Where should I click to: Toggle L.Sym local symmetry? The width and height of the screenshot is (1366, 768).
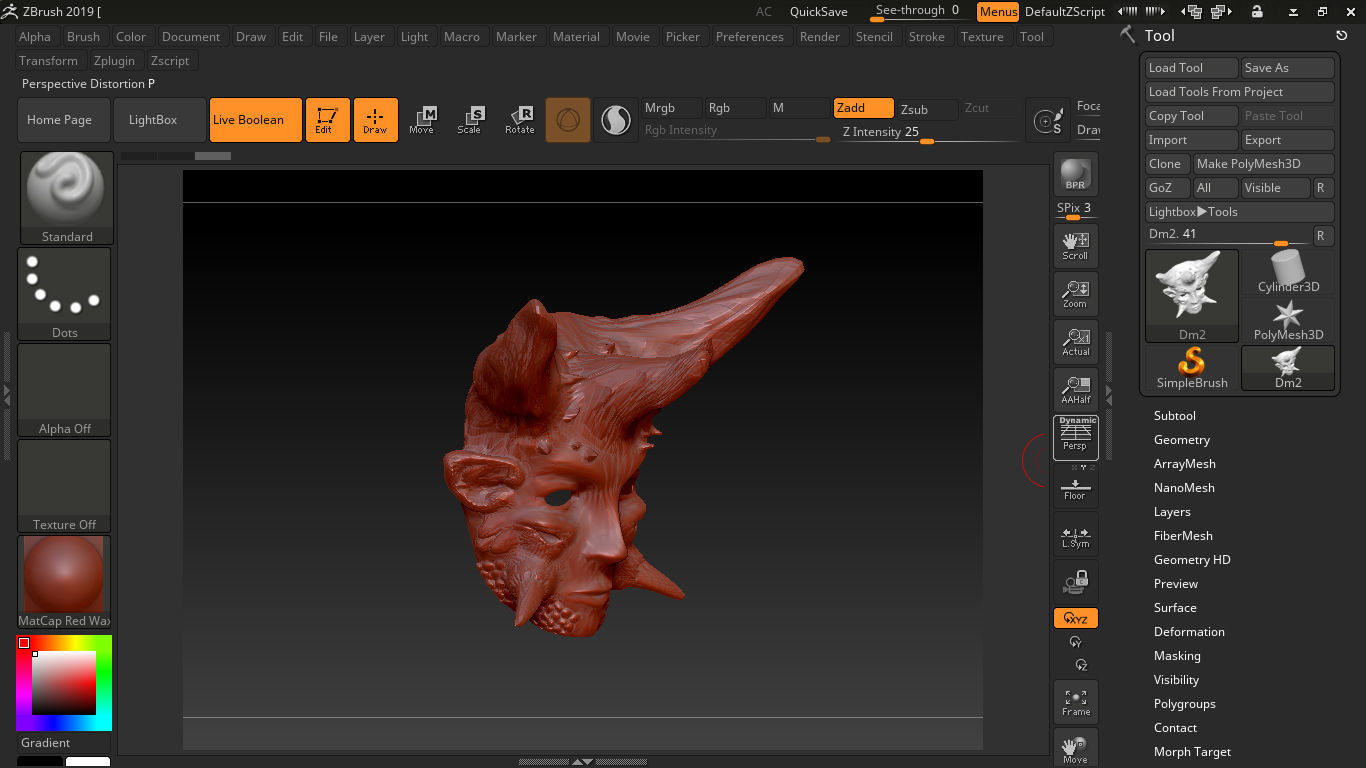tap(1075, 534)
